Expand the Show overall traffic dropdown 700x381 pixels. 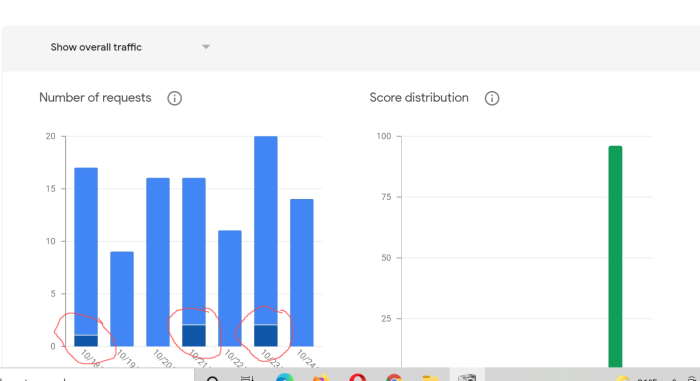tap(129, 47)
